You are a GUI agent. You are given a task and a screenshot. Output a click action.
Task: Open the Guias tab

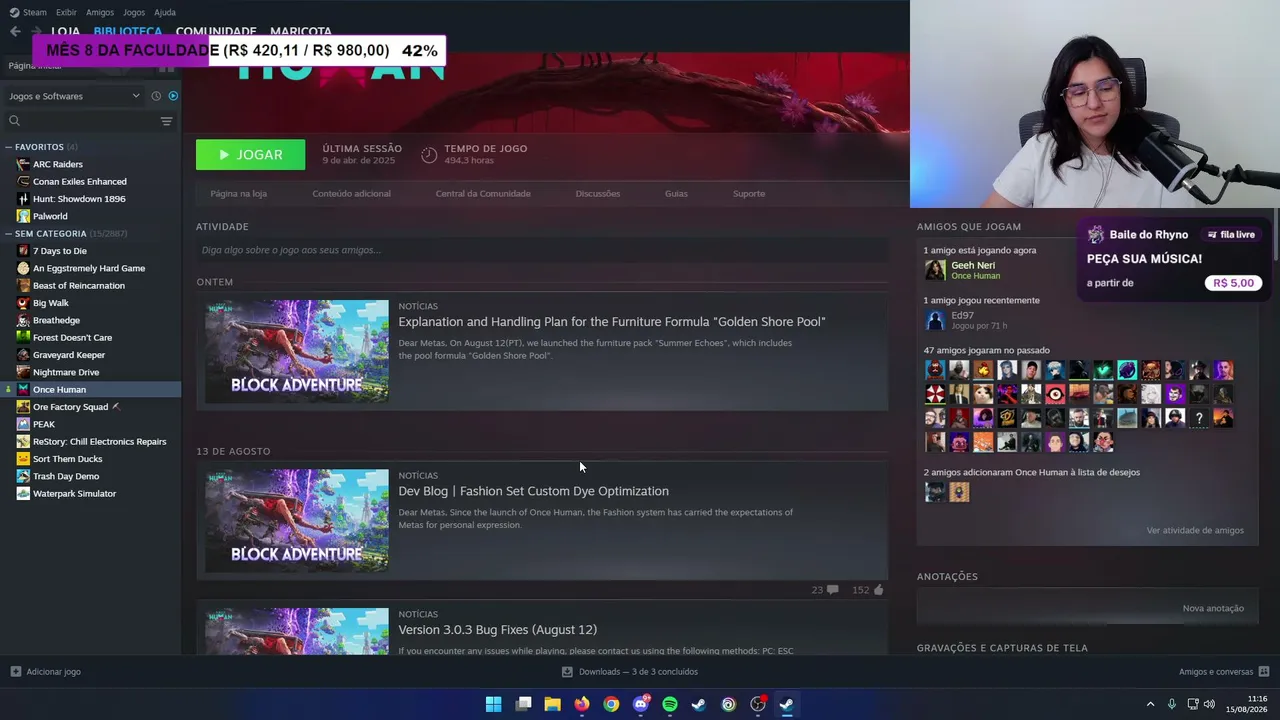coord(676,194)
